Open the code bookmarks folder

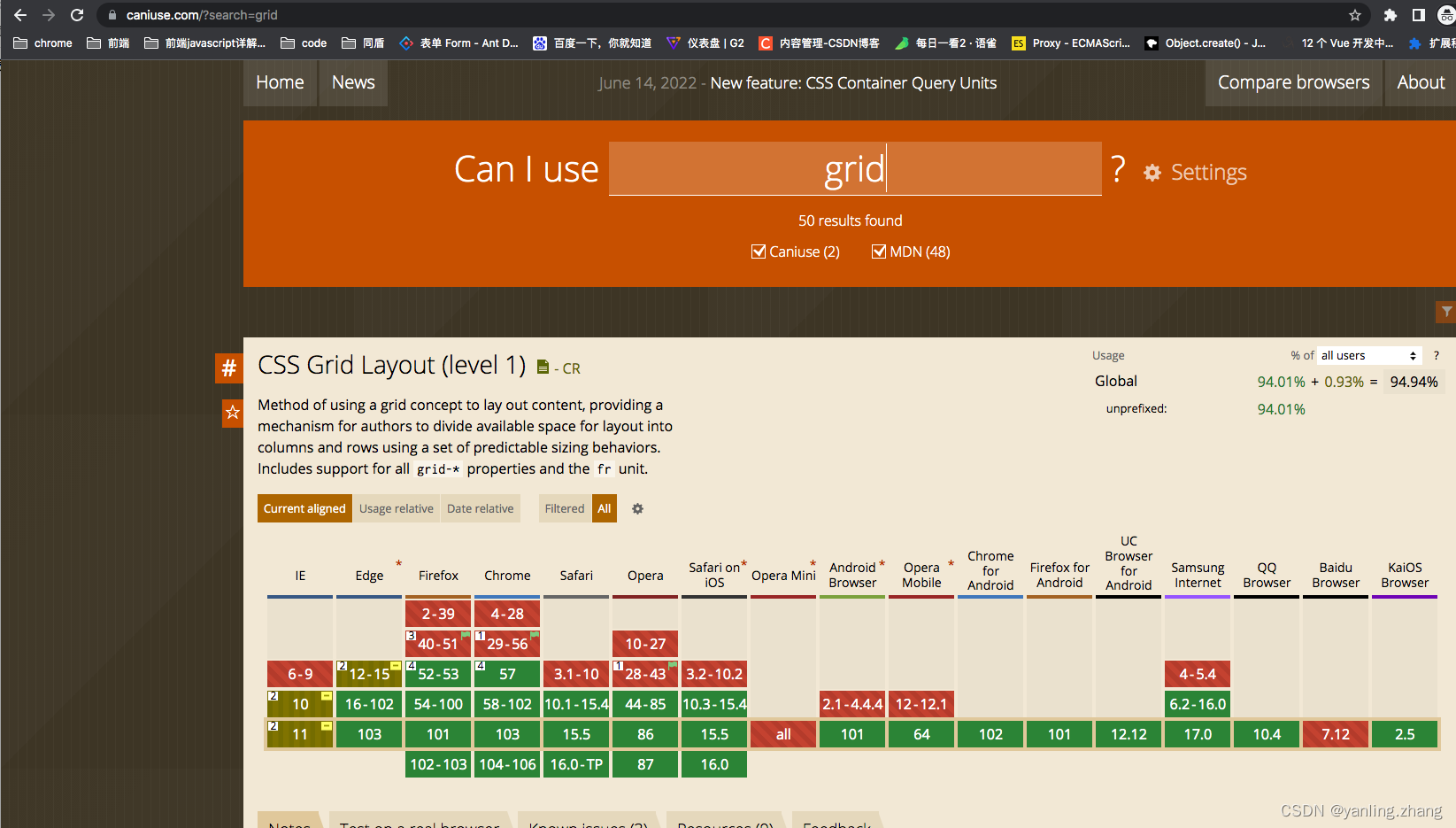[304, 43]
